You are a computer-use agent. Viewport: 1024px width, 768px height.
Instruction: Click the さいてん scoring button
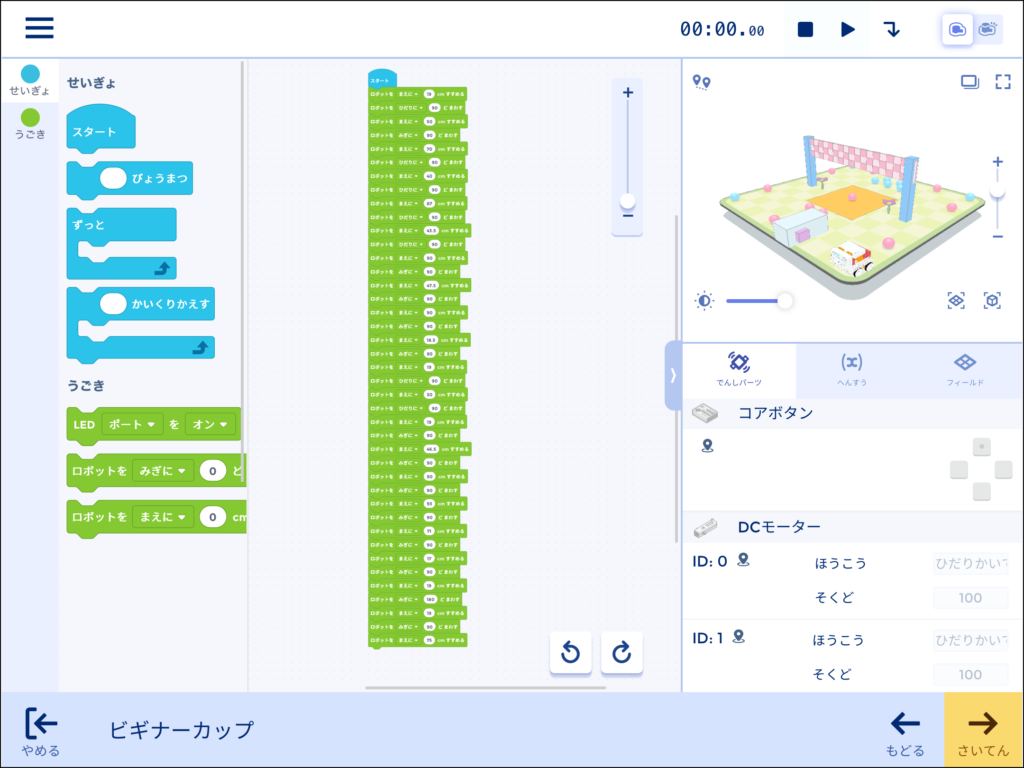click(x=983, y=731)
